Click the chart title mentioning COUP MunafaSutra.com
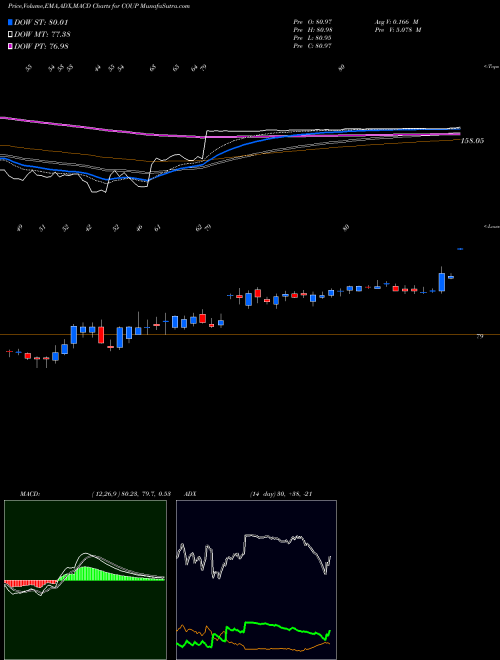Image resolution: width=500 pixels, height=660 pixels. 99,6
